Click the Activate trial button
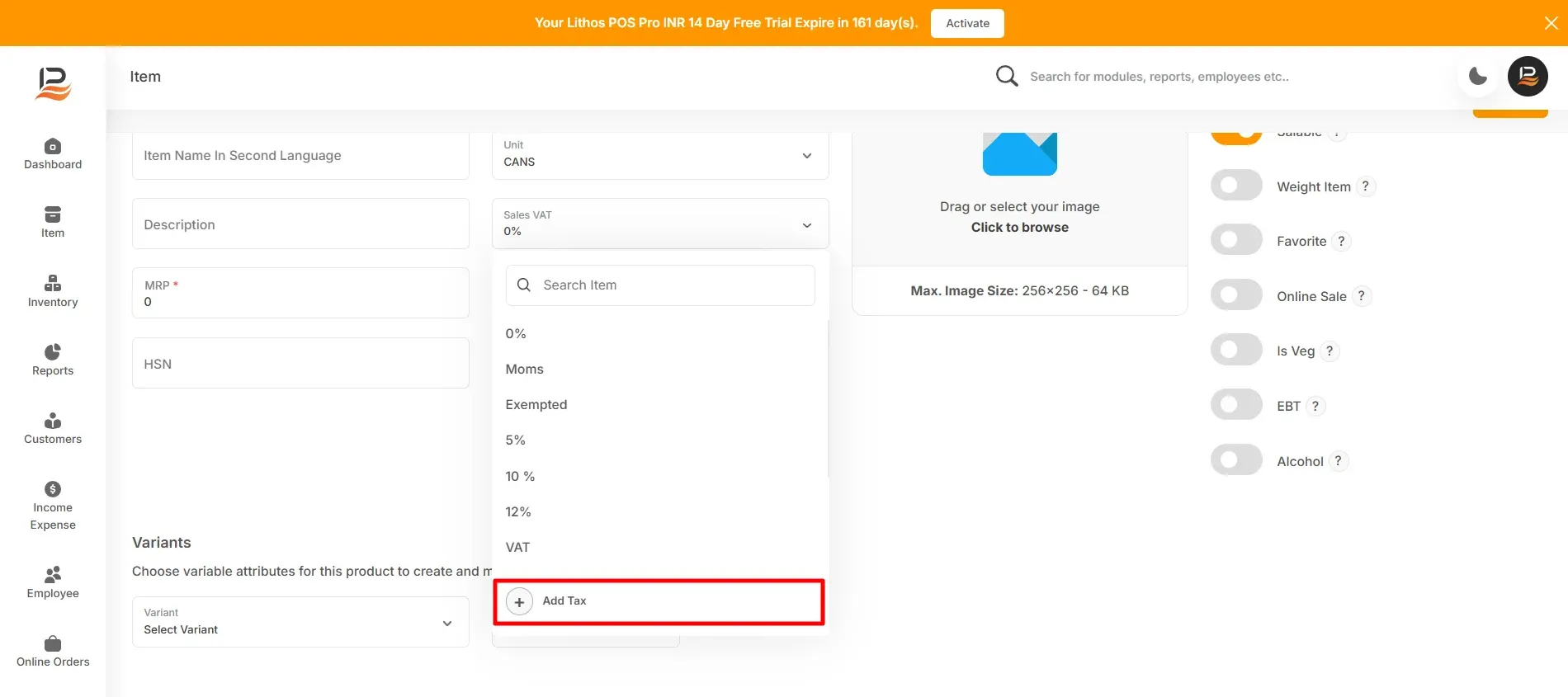This screenshot has height=697, width=1568. (x=967, y=23)
